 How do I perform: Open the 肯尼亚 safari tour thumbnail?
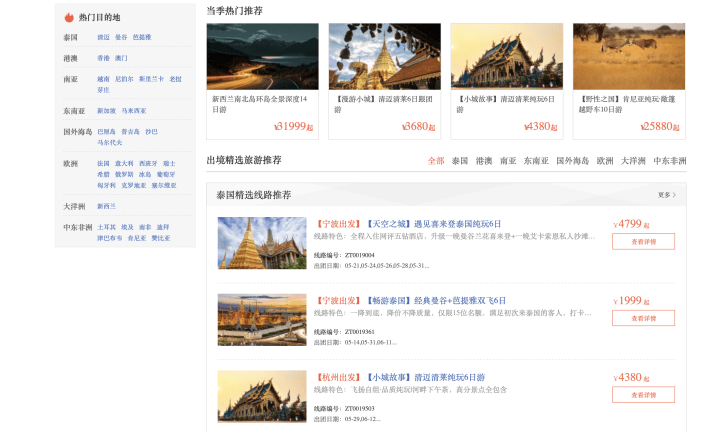pos(628,57)
